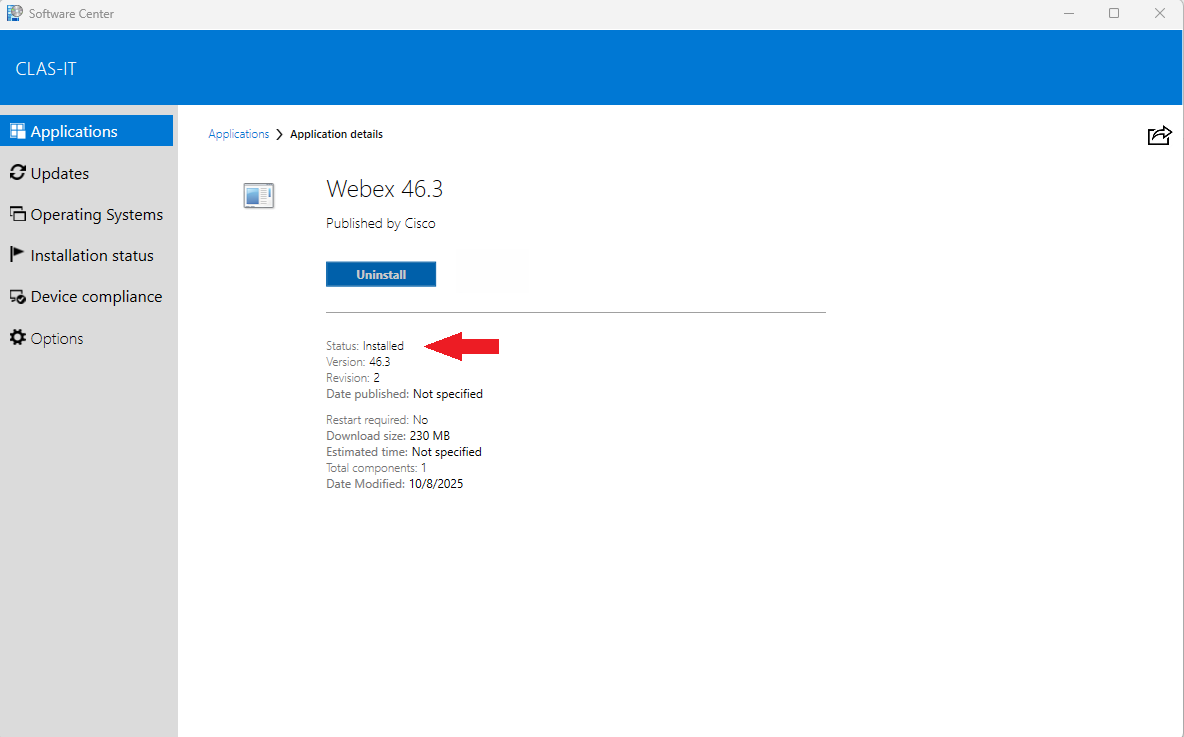Click the Total components: 1 line
Image resolution: width=1184 pixels, height=737 pixels.
[376, 468]
